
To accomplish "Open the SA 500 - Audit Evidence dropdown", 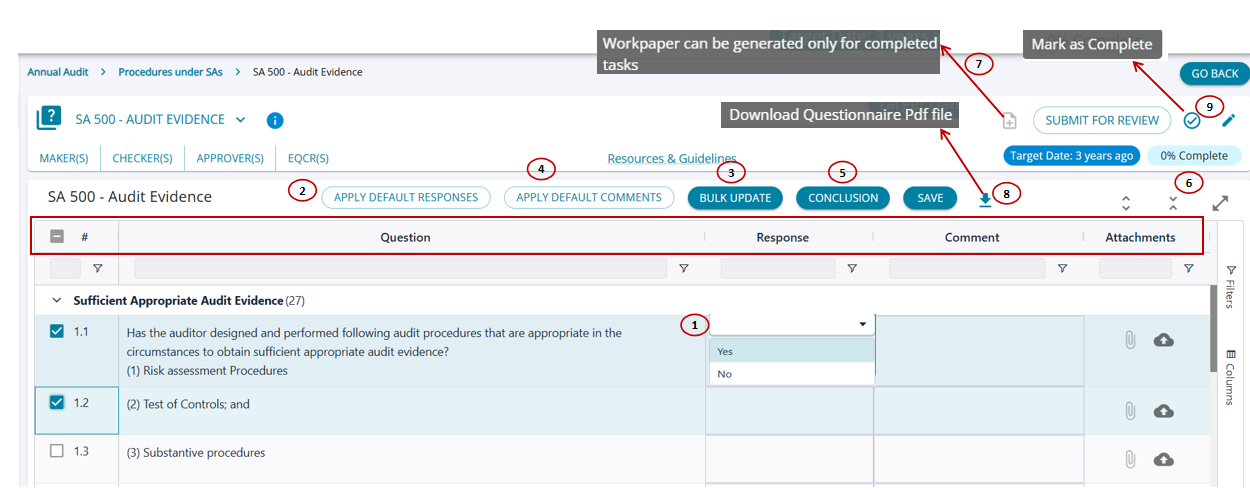I will point(240,120).
